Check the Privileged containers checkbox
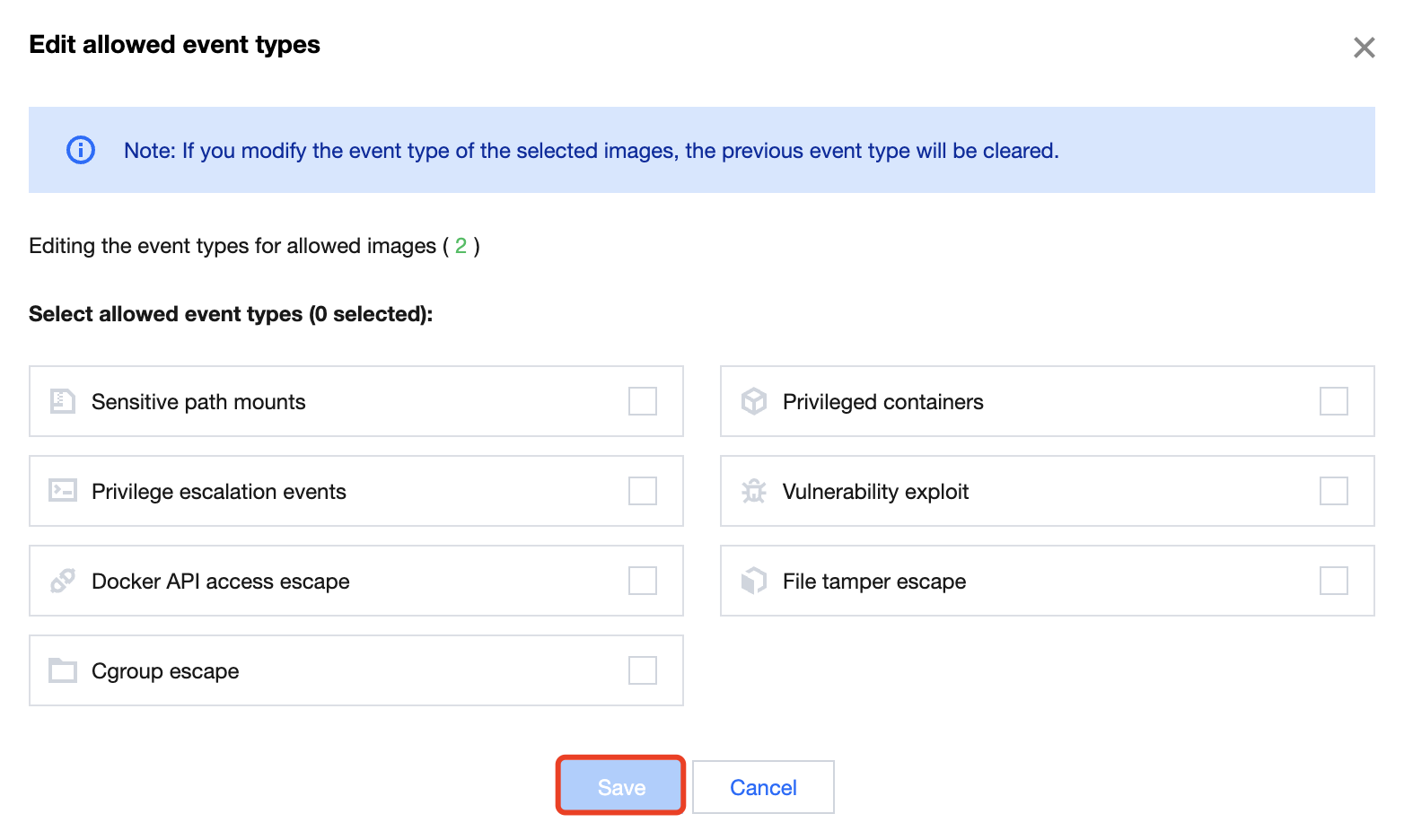The width and height of the screenshot is (1404, 840). point(1334,401)
